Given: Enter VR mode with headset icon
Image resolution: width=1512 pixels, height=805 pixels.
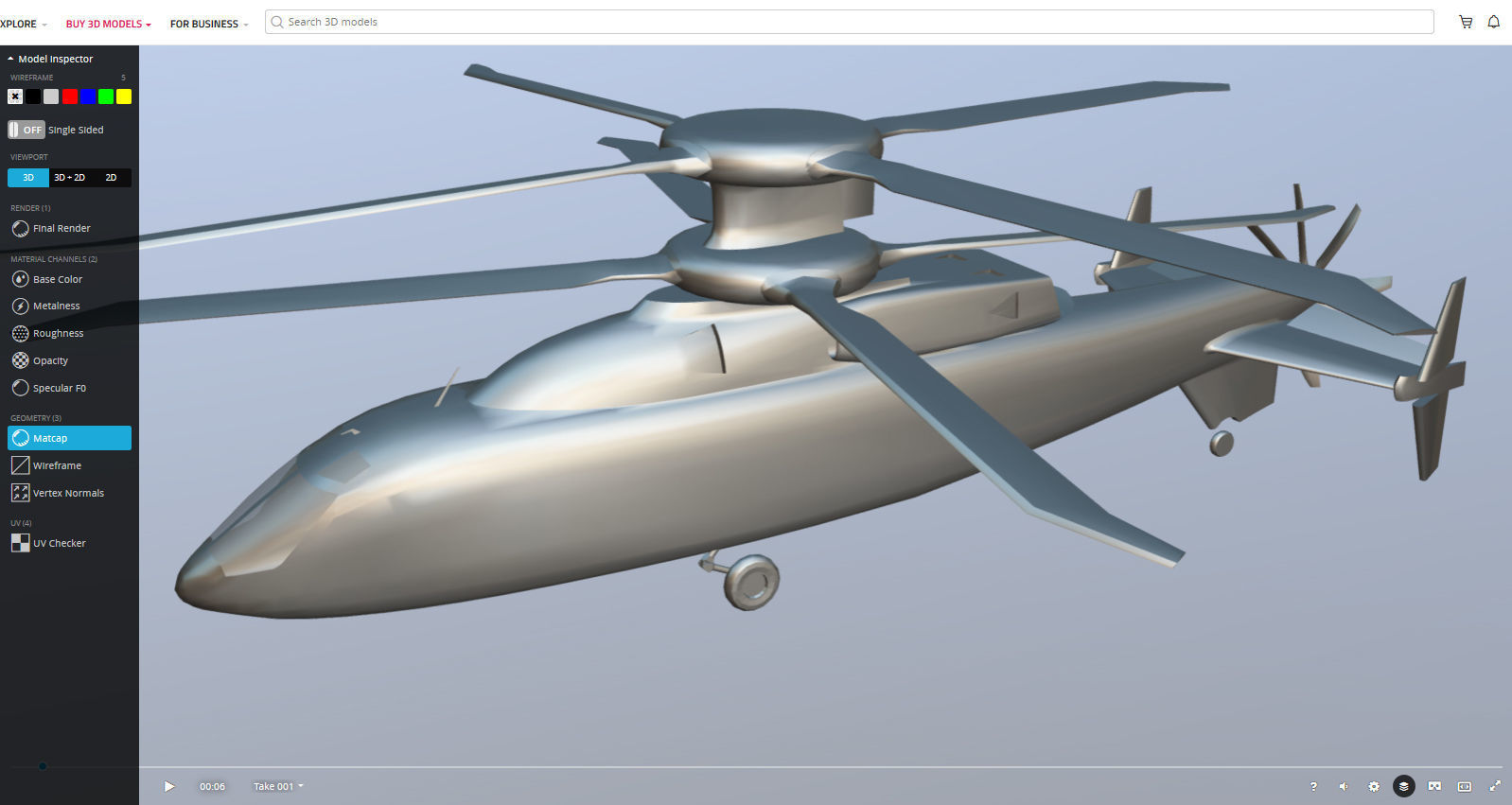Looking at the screenshot, I should [x=1434, y=786].
